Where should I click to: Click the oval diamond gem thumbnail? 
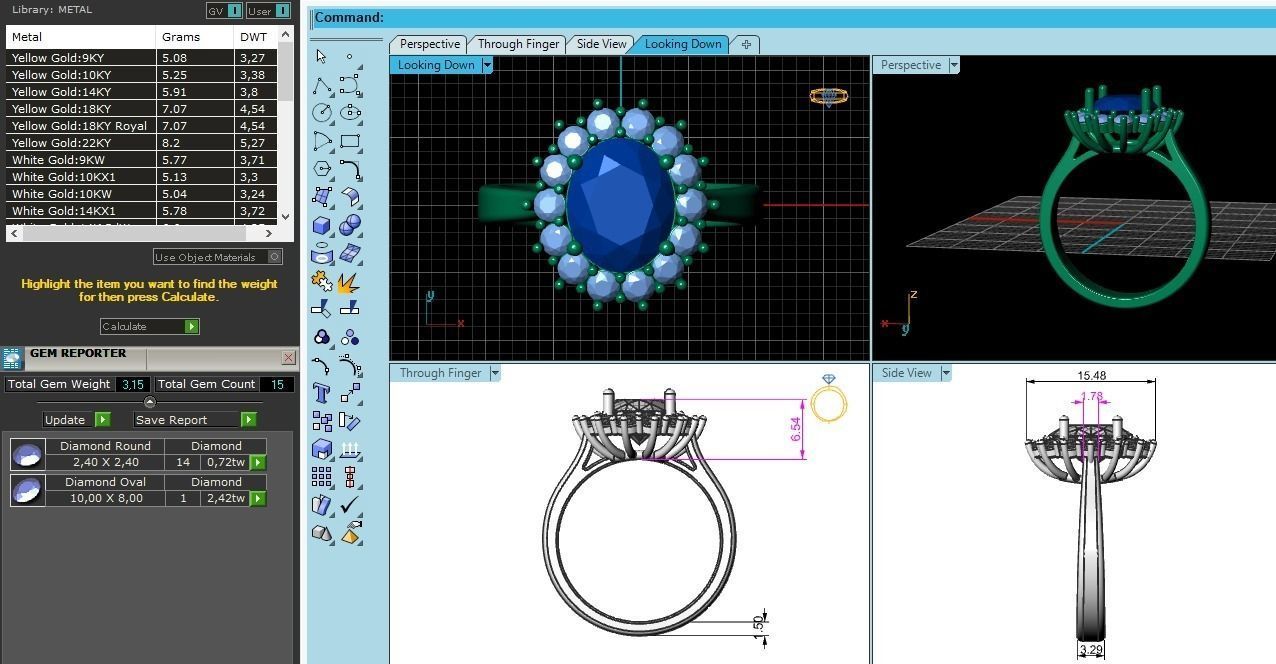27,490
